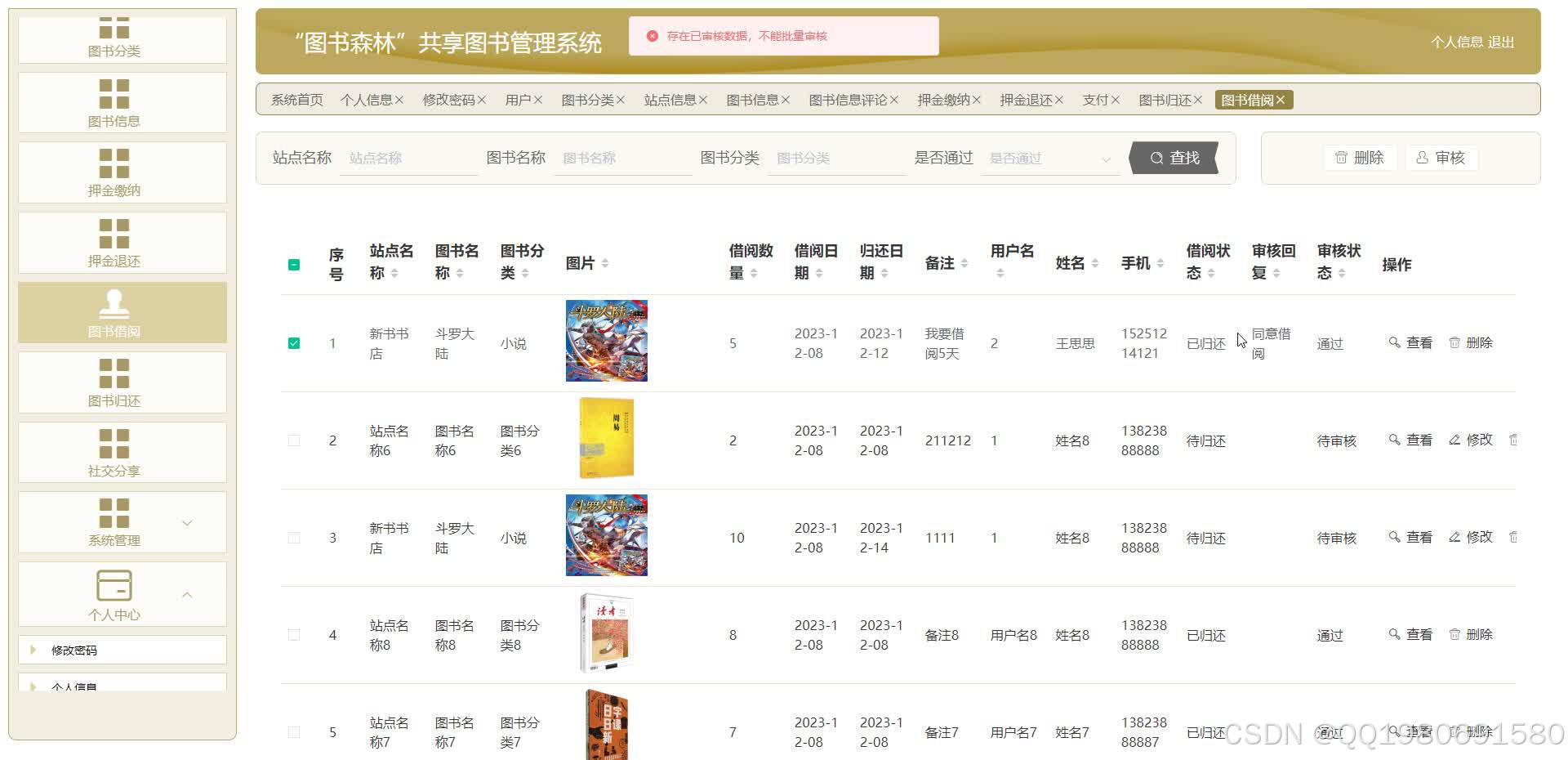Click the 查看 magnifier icon for 斗罗大陆 row
The height and width of the screenshot is (760, 1568).
click(x=1395, y=342)
